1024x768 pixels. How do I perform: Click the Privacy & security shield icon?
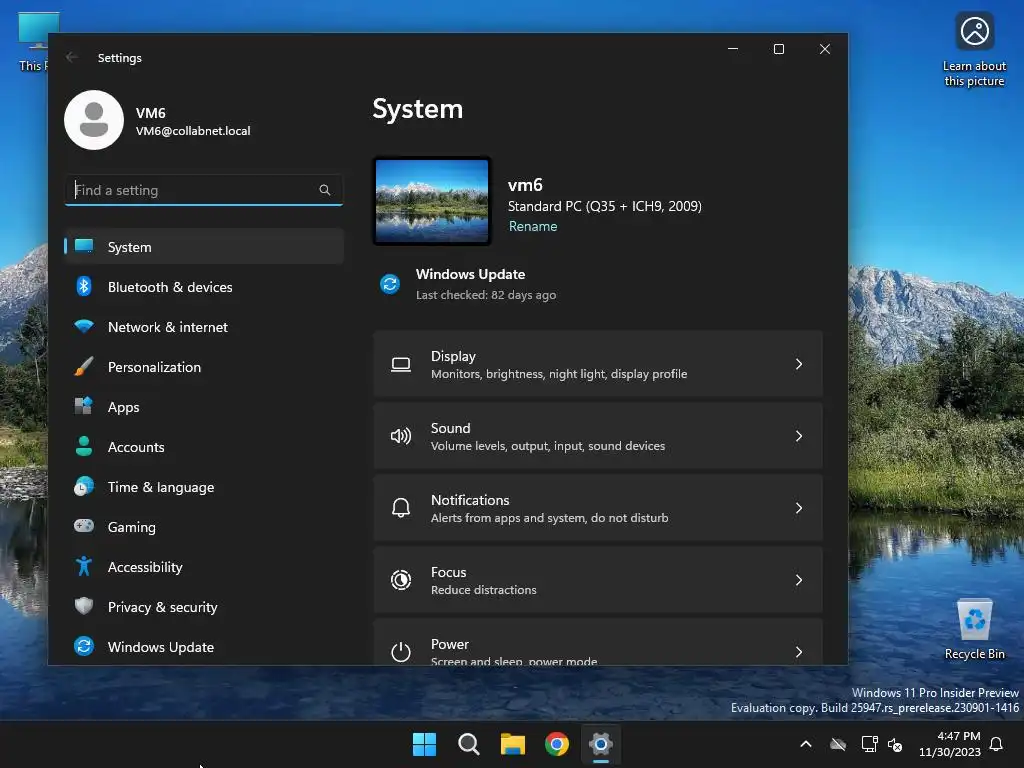[84, 606]
